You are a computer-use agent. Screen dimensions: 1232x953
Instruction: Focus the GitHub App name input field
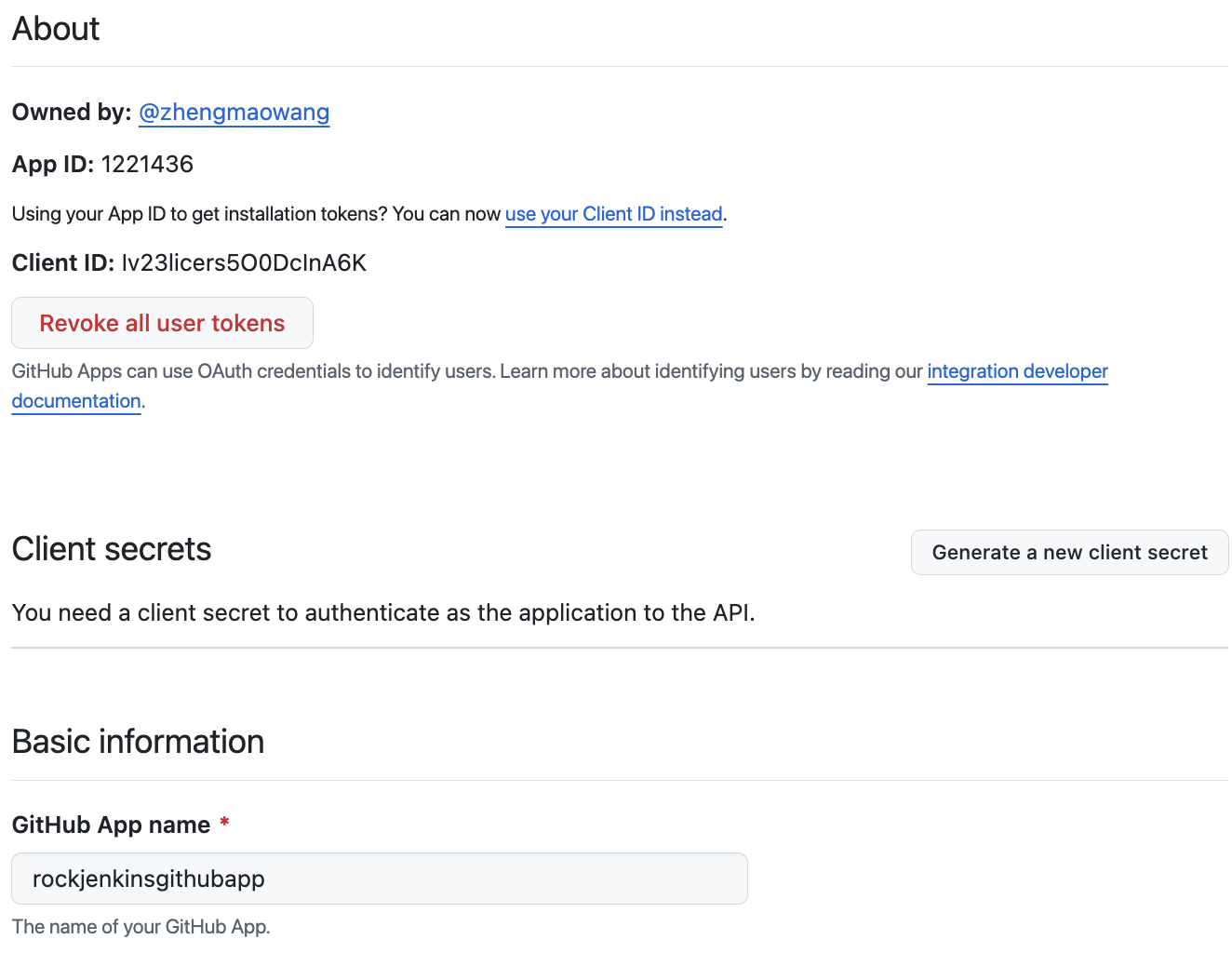tap(380, 879)
